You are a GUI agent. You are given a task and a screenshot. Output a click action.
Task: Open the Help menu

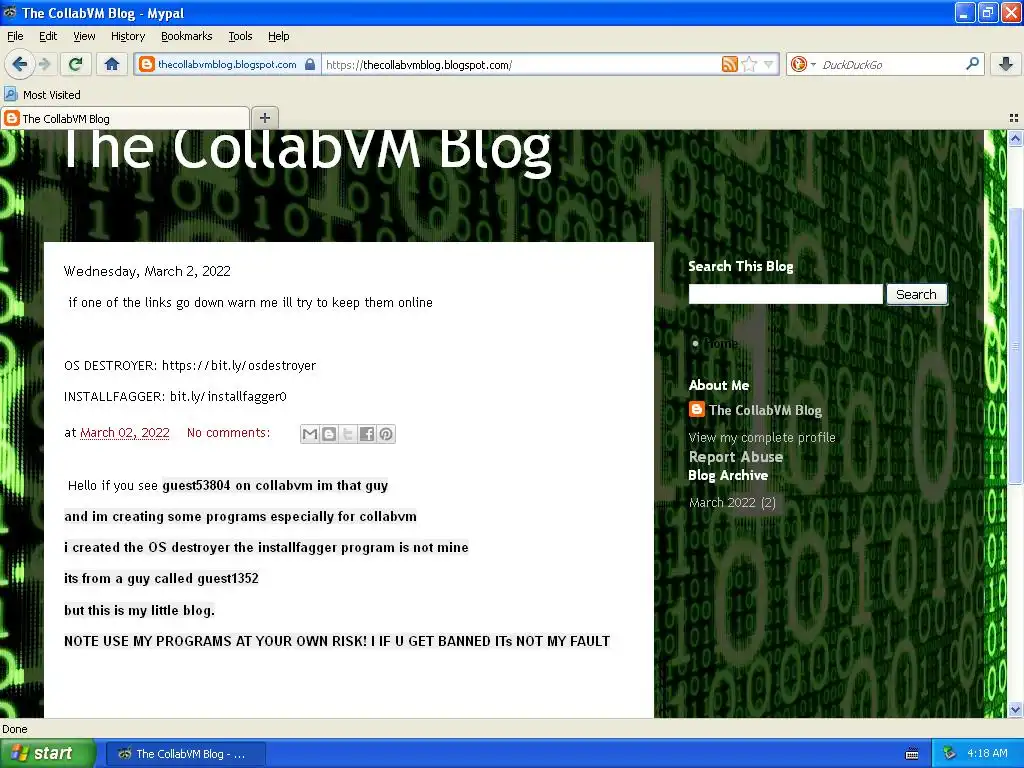tap(278, 36)
